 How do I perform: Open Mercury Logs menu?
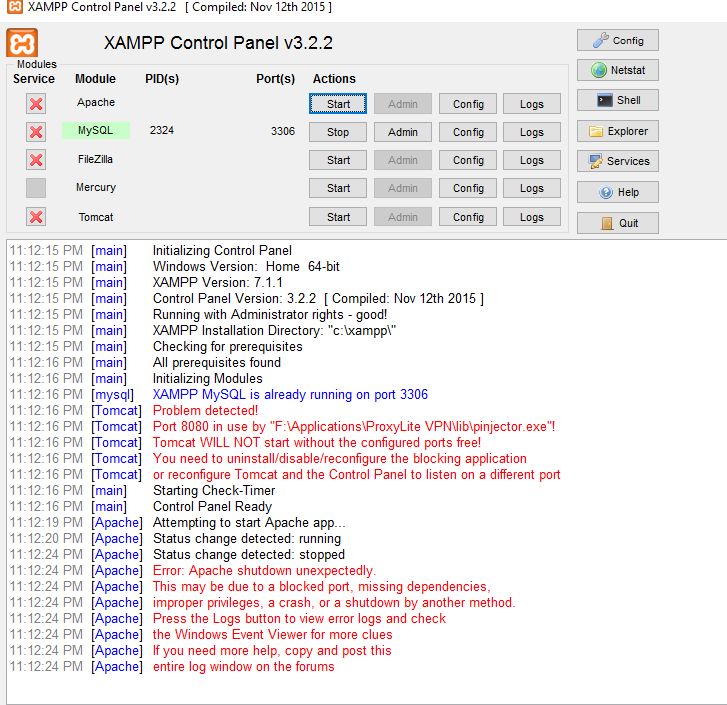coord(532,188)
